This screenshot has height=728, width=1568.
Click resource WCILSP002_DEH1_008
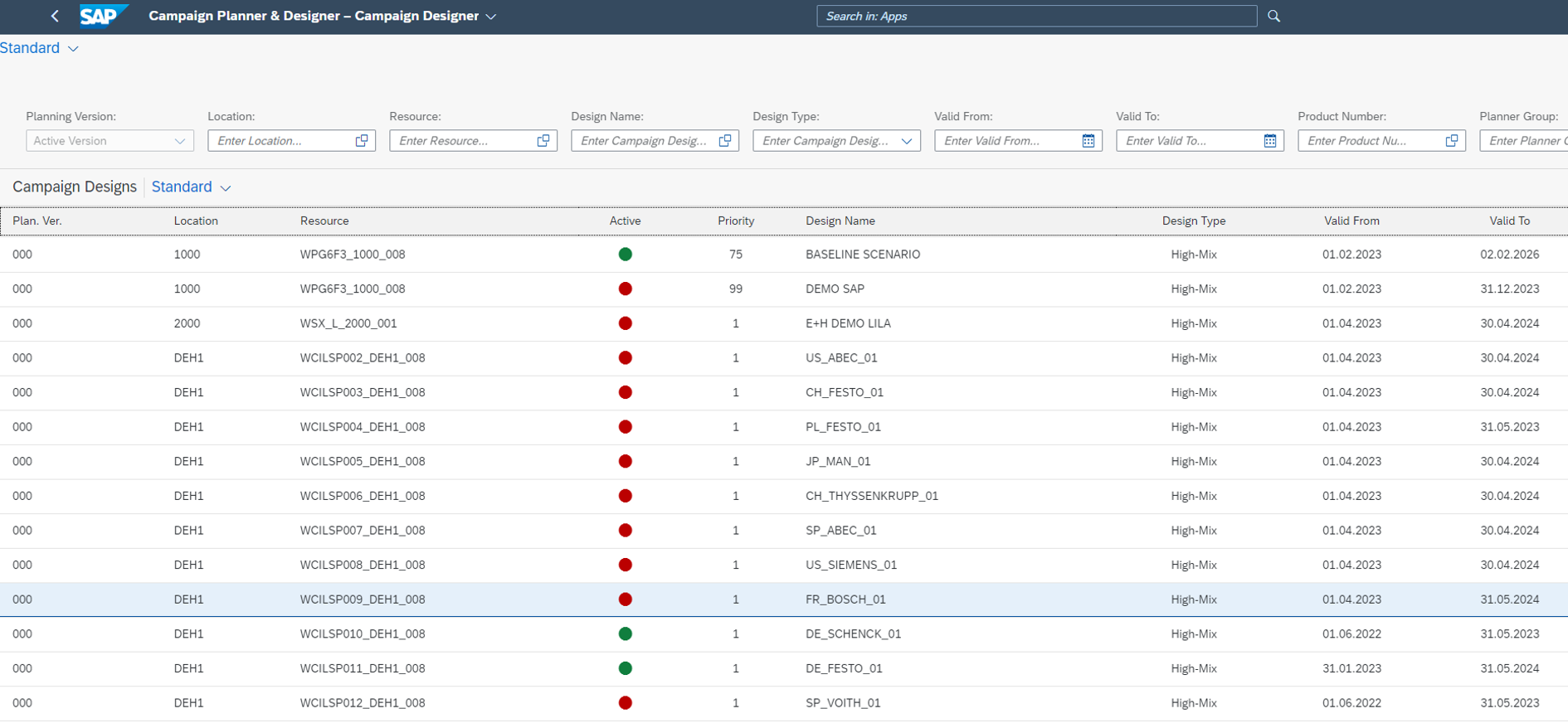(x=363, y=358)
